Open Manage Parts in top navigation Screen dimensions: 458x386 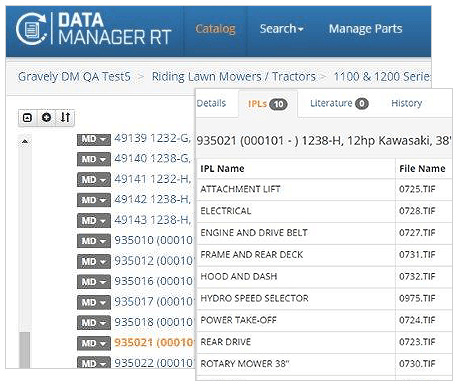pyautogui.click(x=365, y=29)
